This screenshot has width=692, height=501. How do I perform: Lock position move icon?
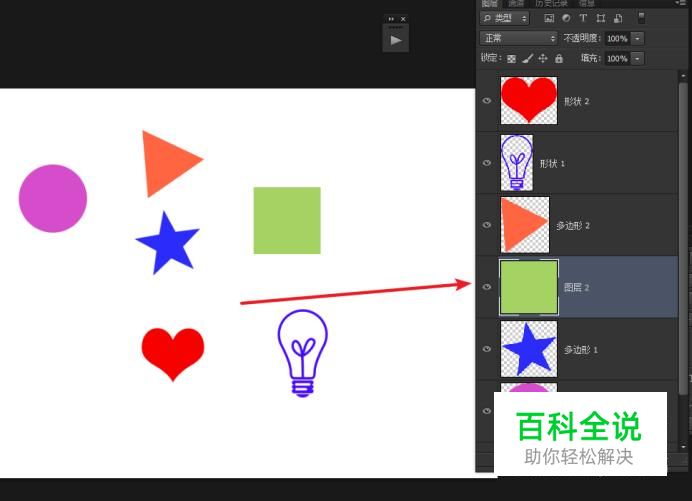pyautogui.click(x=543, y=58)
